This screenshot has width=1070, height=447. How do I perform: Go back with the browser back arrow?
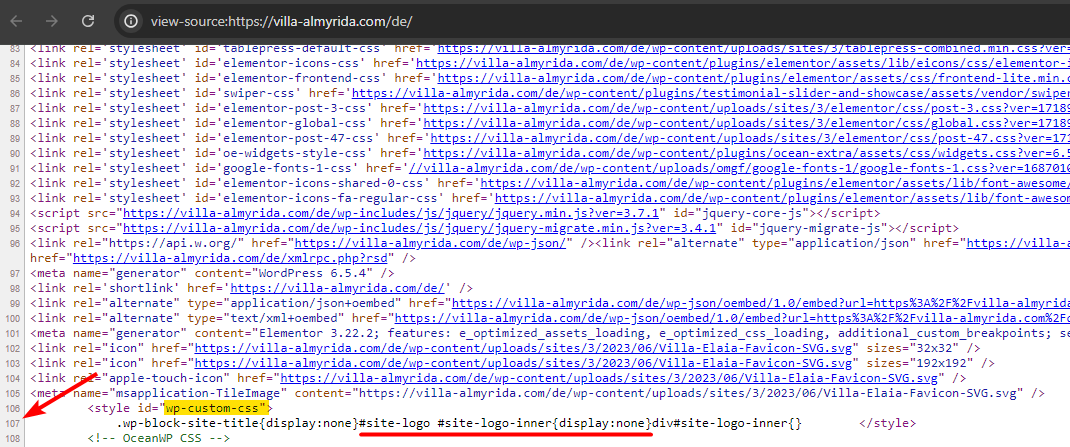tap(16, 21)
